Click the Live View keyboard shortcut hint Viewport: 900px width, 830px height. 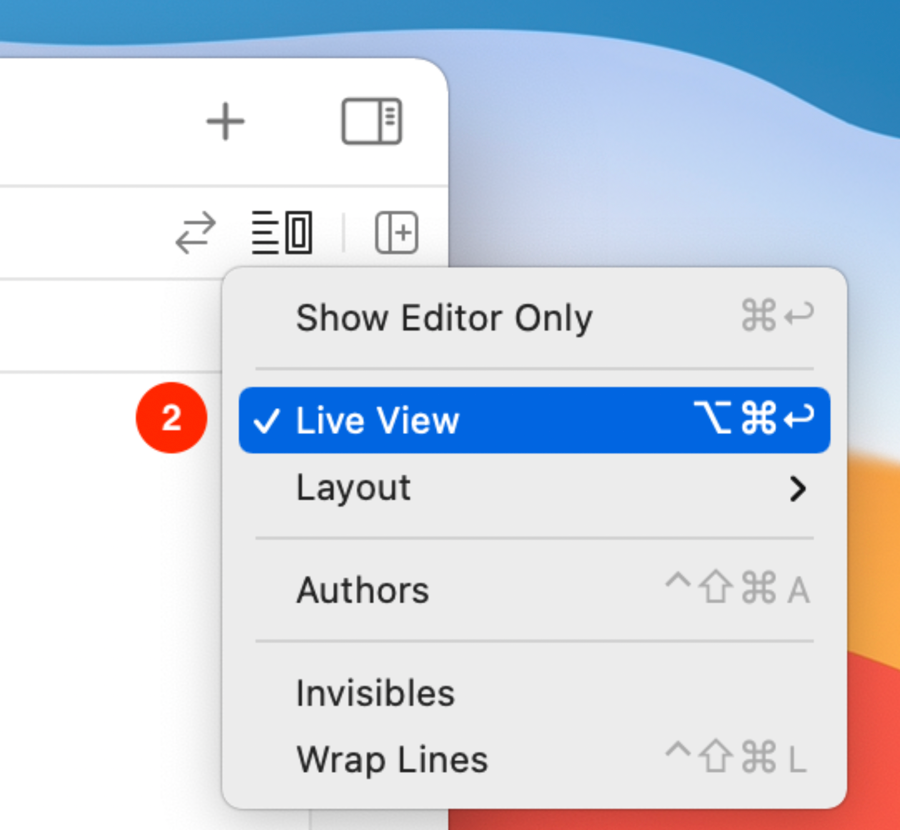(753, 420)
